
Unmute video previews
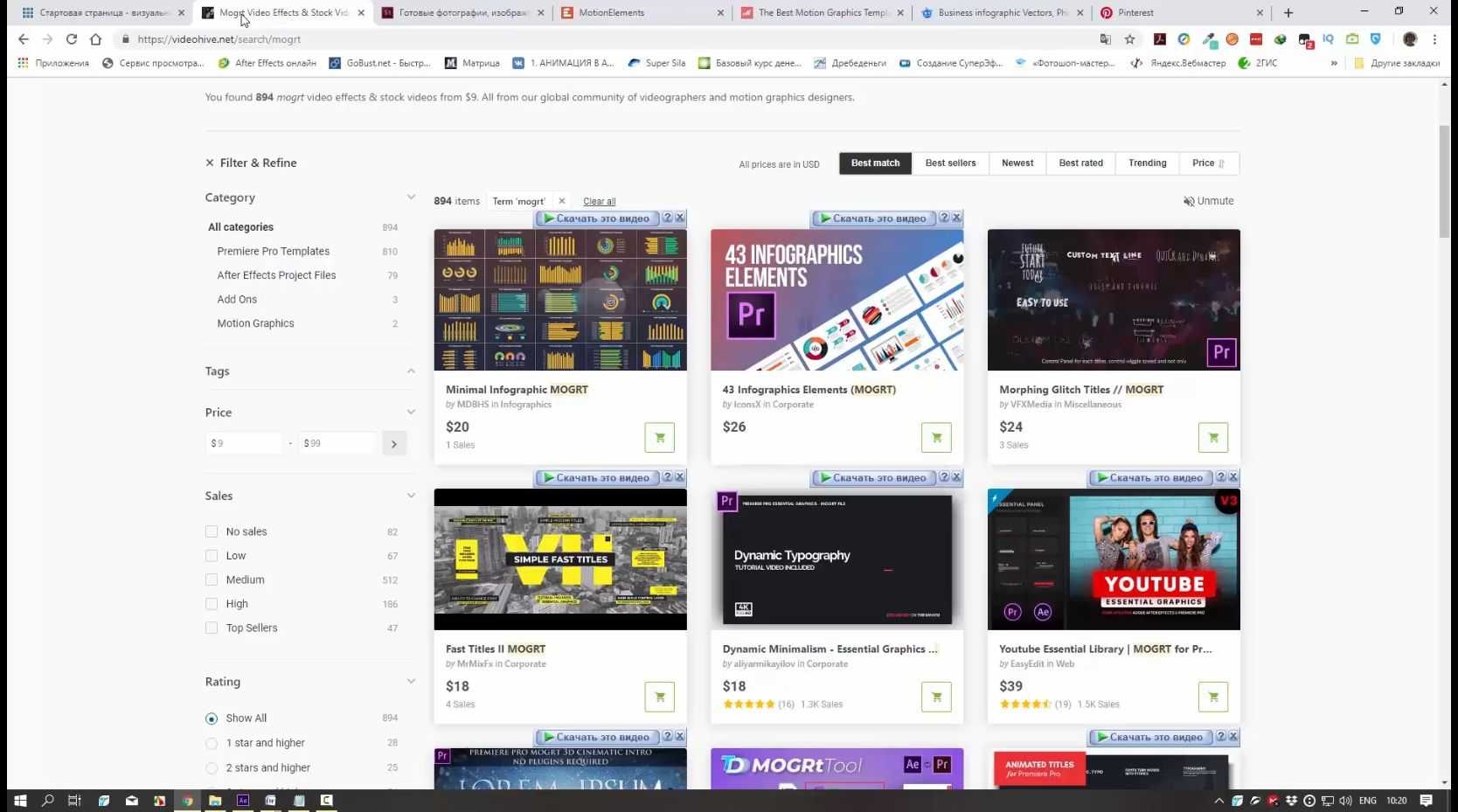pyautogui.click(x=1209, y=201)
